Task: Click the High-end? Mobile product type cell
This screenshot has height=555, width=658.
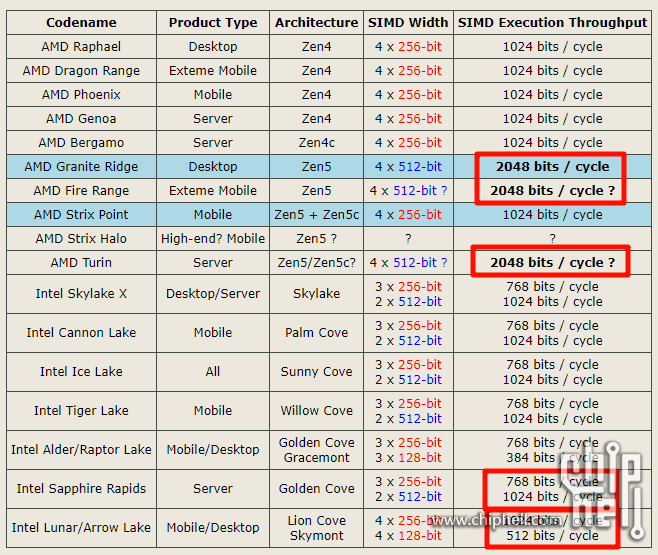Action: pyautogui.click(x=213, y=238)
